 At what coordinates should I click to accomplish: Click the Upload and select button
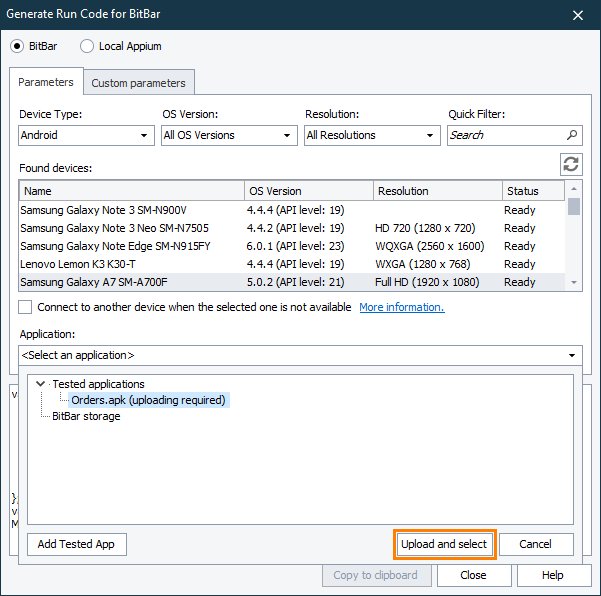tap(444, 544)
